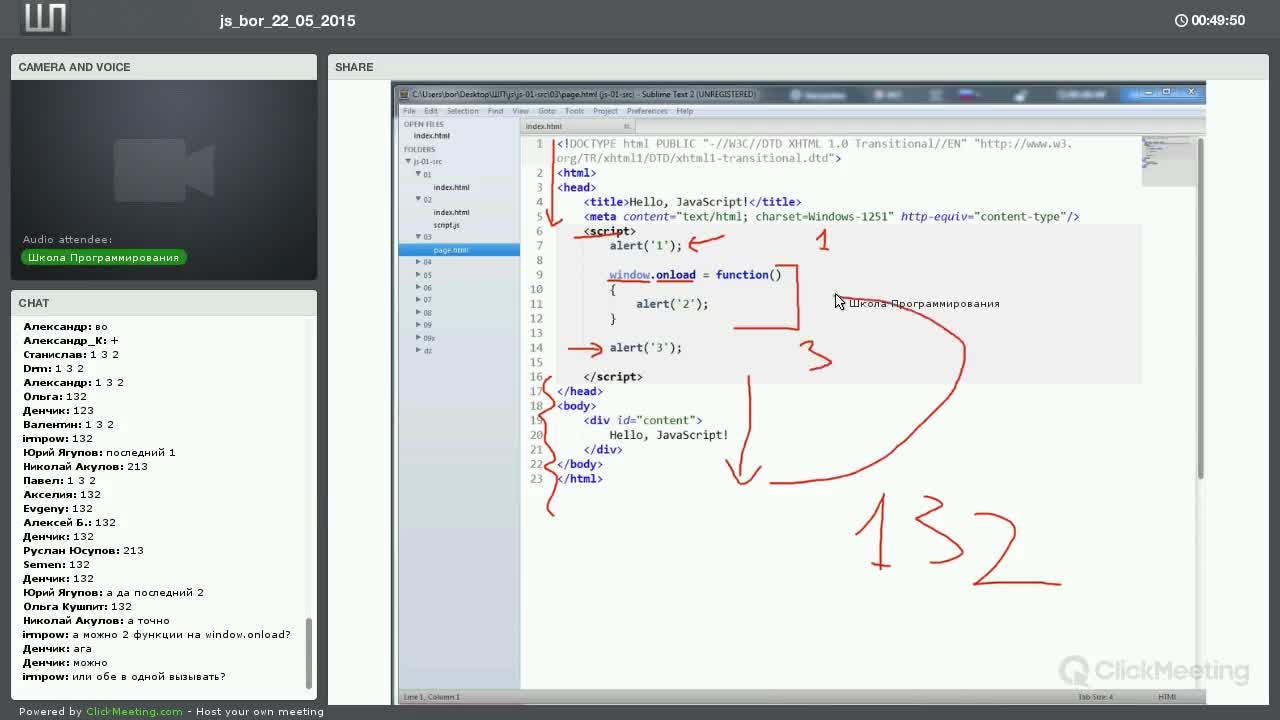Image resolution: width=1280 pixels, height=720 pixels.
Task: Click the clock icon beside 00:49:50
Action: tap(1181, 20)
